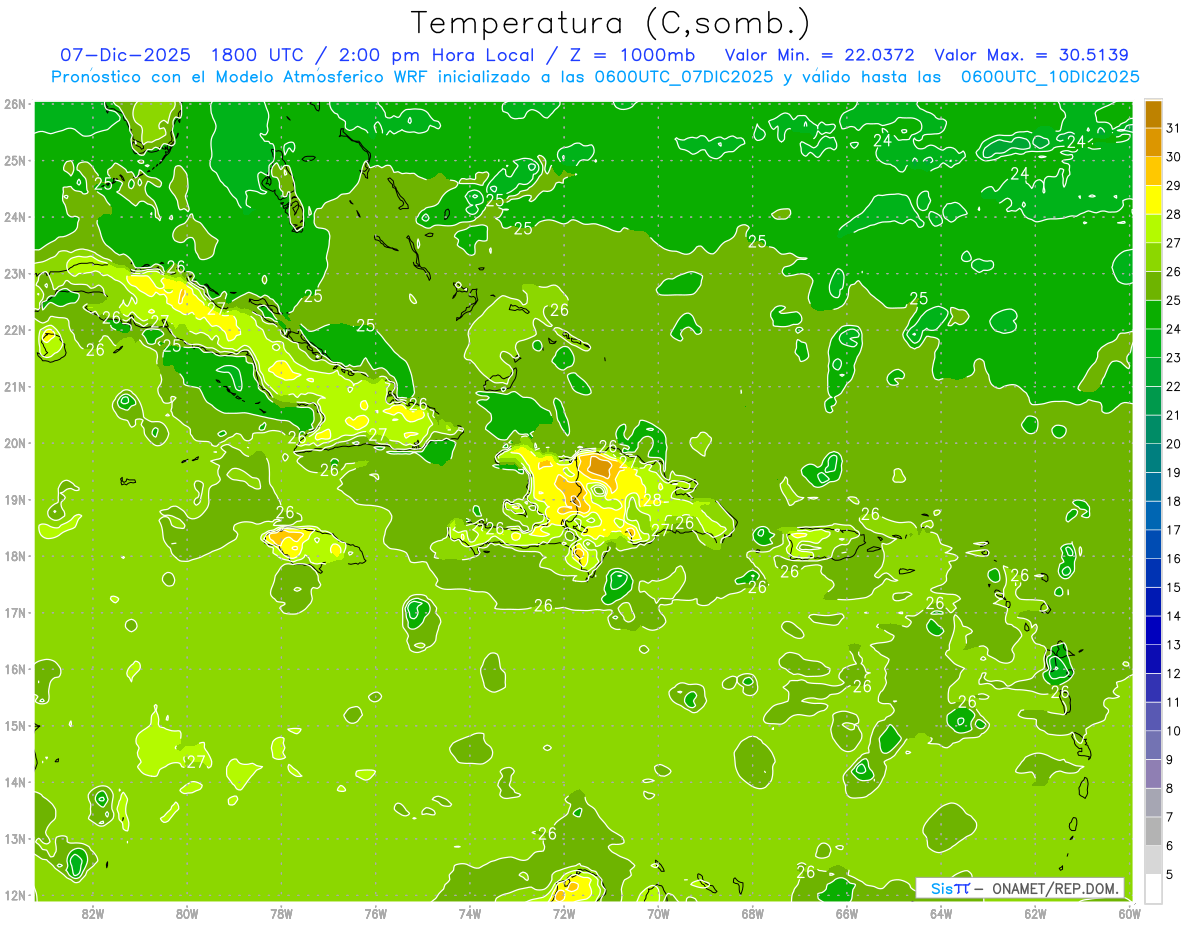Click the "23N" latitude axis label
The width and height of the screenshot is (1200, 927).
[15, 273]
